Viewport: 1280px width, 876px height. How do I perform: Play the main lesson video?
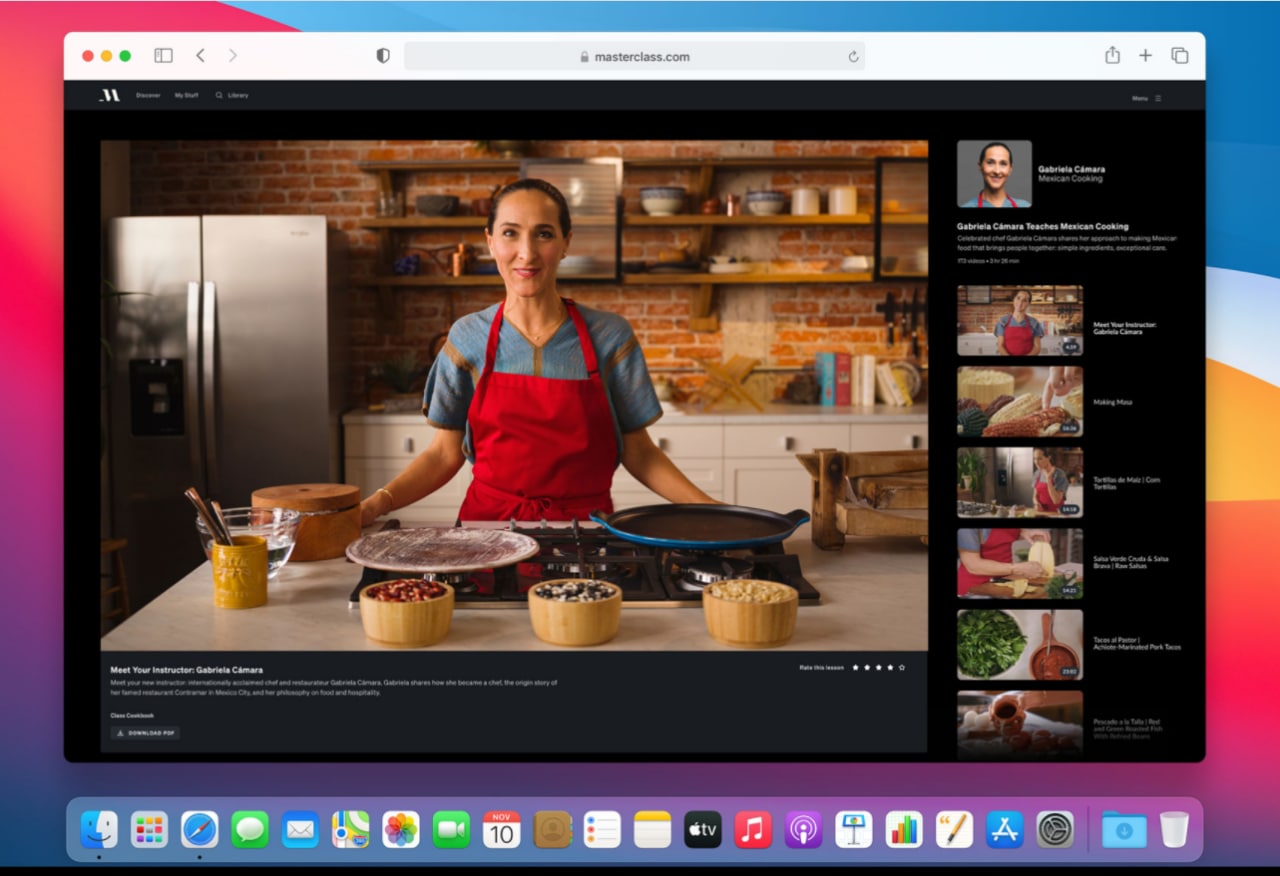click(x=514, y=395)
